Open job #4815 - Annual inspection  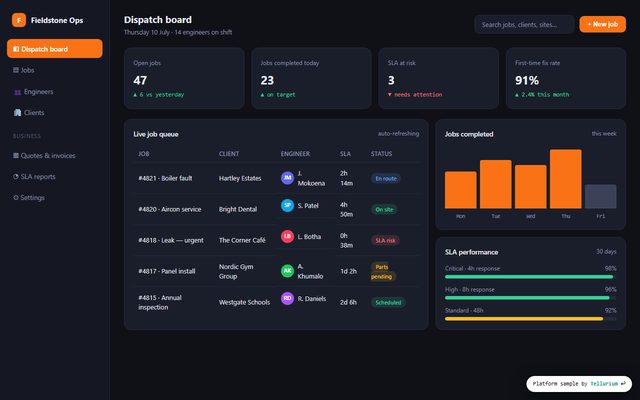click(x=160, y=302)
